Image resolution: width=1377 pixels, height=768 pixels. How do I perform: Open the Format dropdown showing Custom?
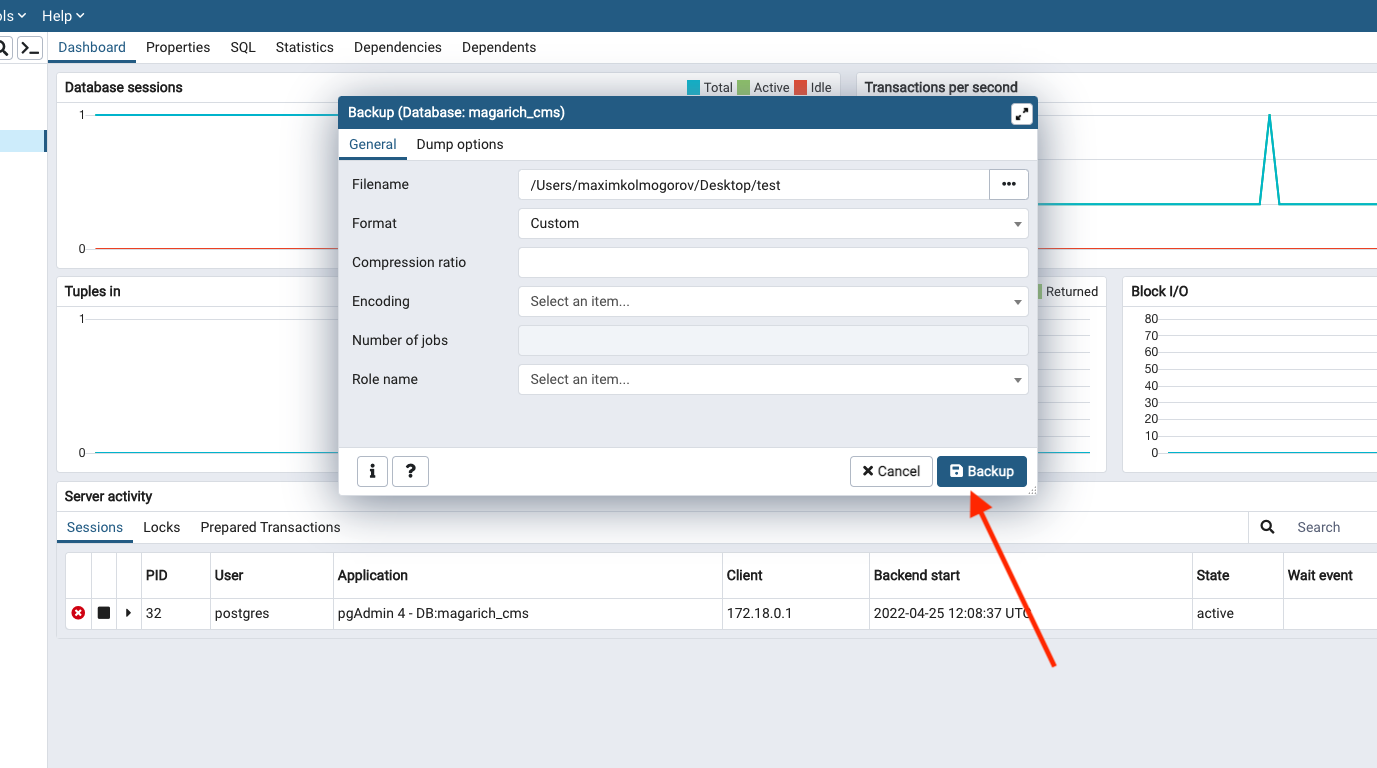[x=773, y=223]
